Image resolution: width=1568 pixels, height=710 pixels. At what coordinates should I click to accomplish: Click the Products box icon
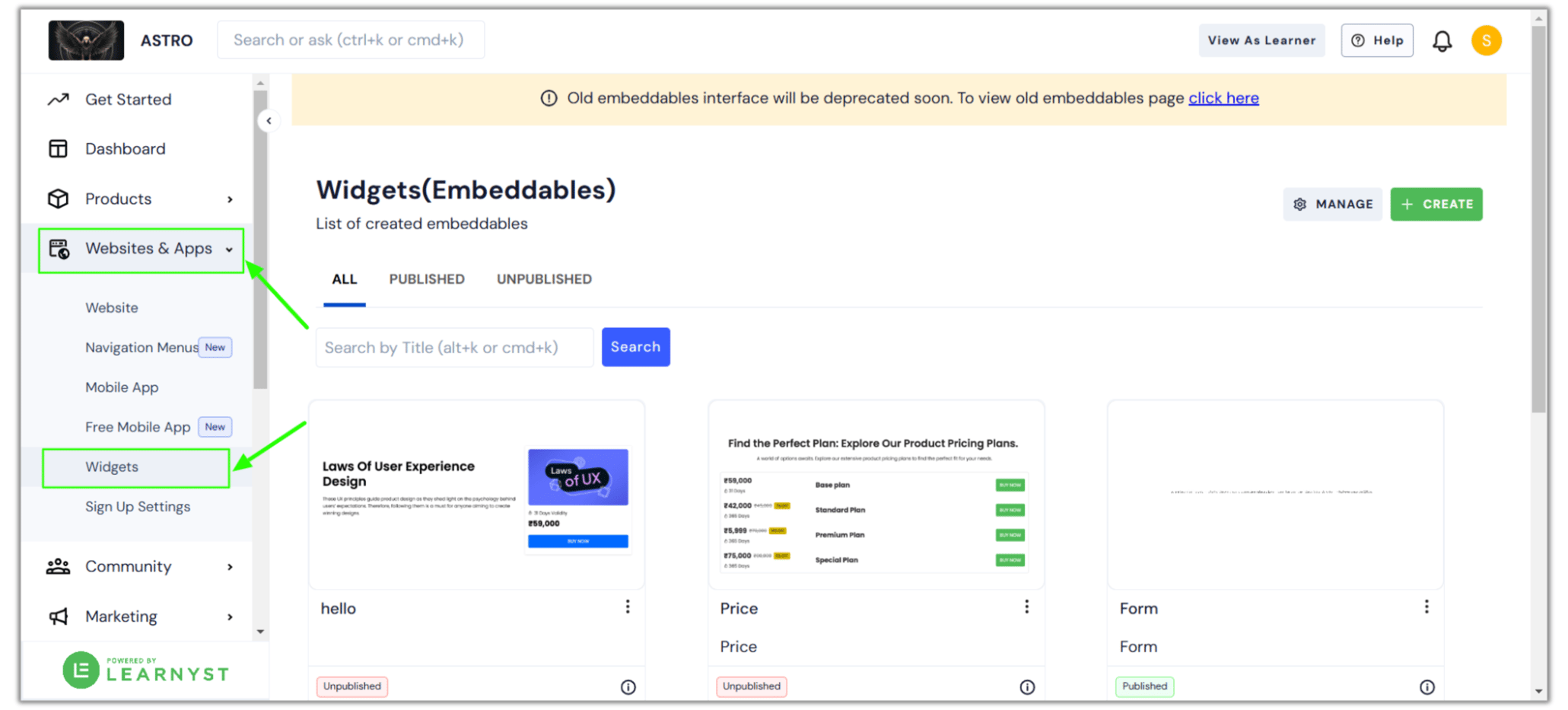pos(58,199)
